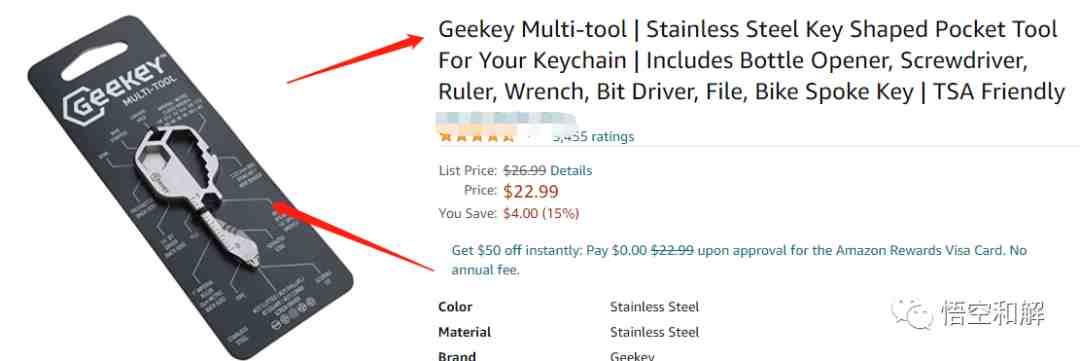This screenshot has width=1080, height=361.
Task: Open the Geekey Multi-tool product title
Action: (751, 61)
